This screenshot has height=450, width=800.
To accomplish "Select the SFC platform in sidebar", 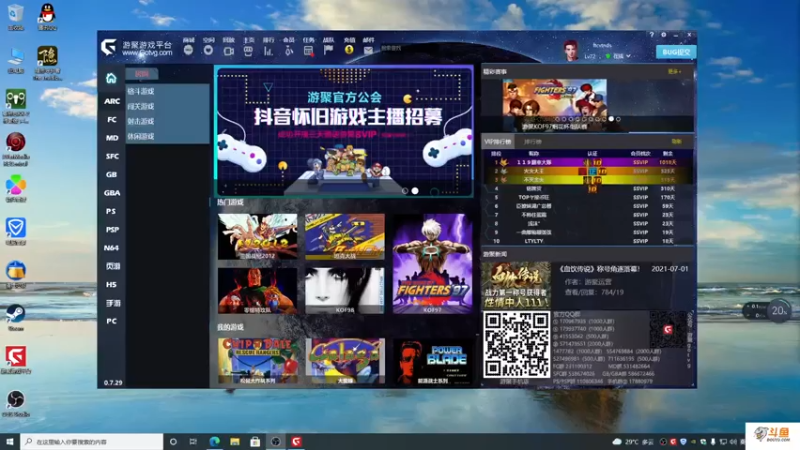I will click(x=112, y=156).
